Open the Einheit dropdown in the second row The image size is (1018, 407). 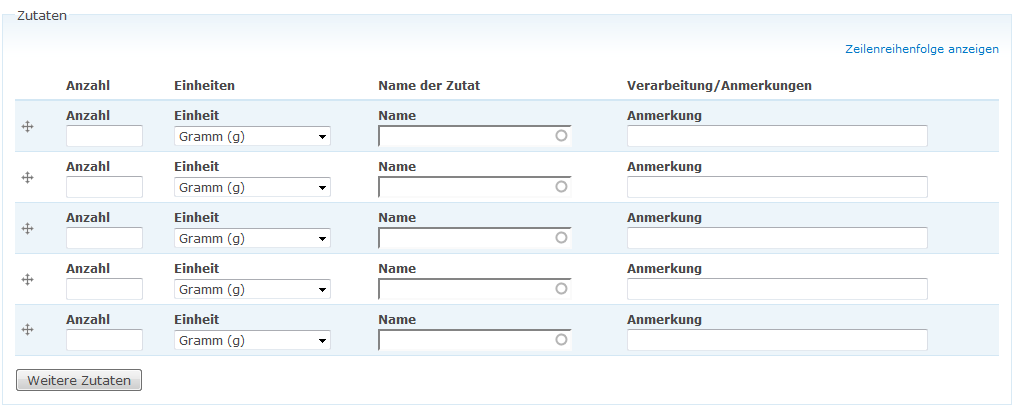[252, 187]
